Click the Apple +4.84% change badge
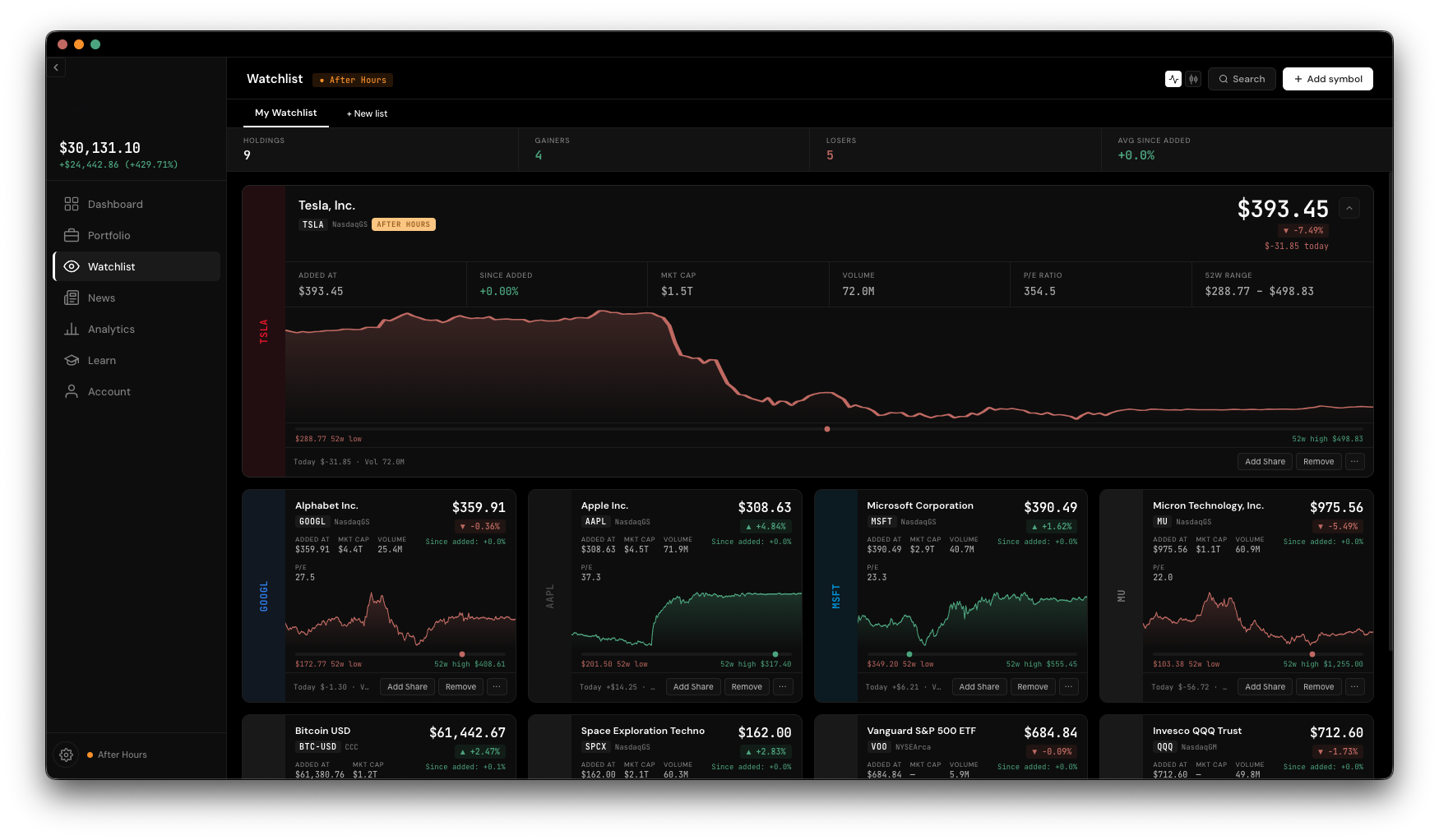This screenshot has height=840, width=1439. 766,526
